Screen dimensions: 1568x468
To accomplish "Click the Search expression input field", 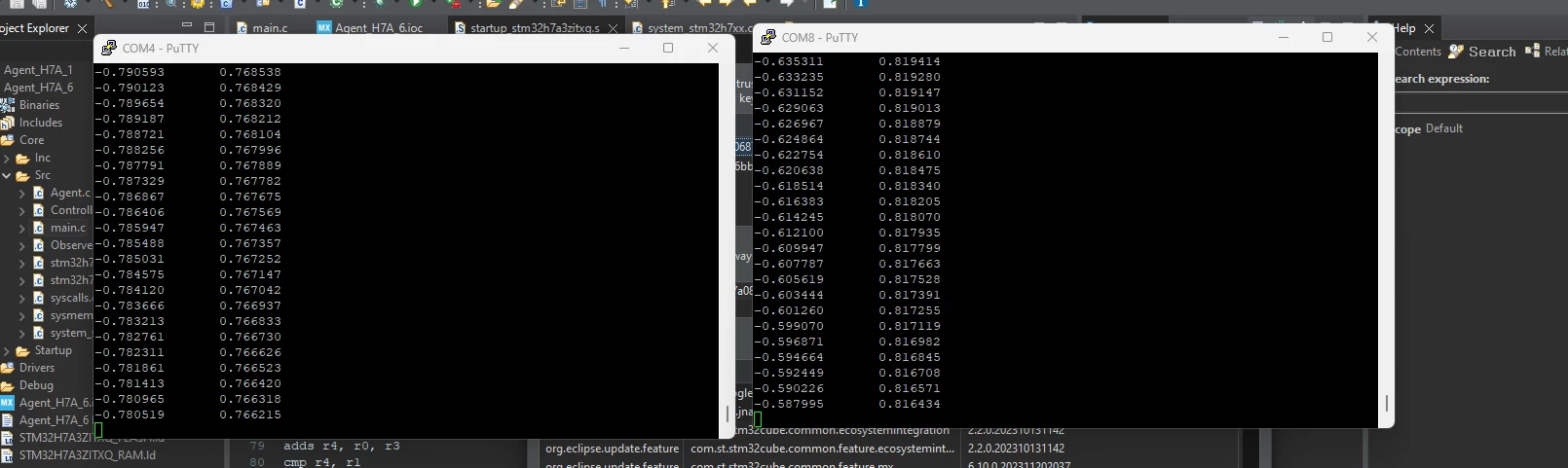I will 1480,102.
